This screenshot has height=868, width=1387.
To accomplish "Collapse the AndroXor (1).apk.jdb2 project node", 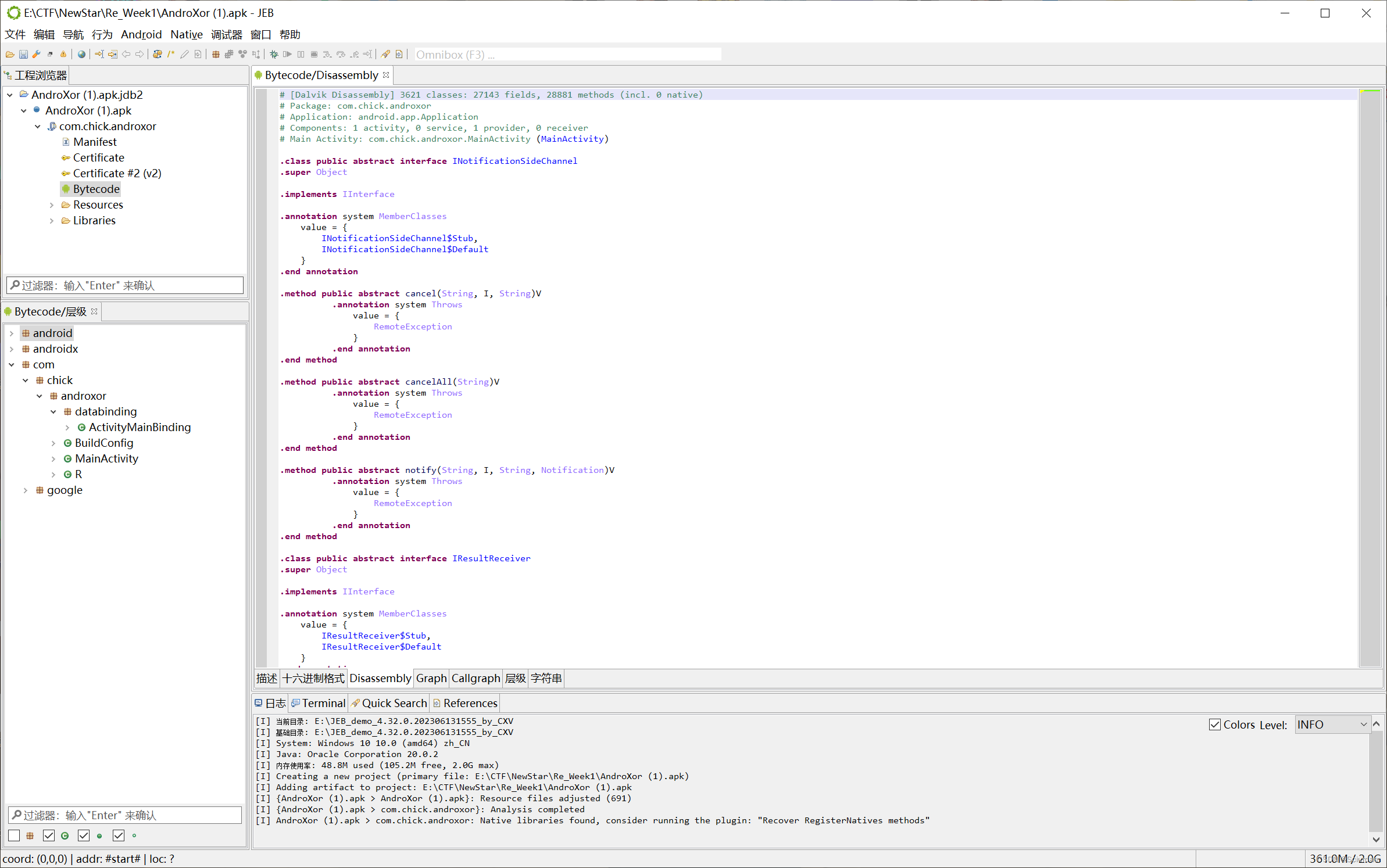I will 10,95.
